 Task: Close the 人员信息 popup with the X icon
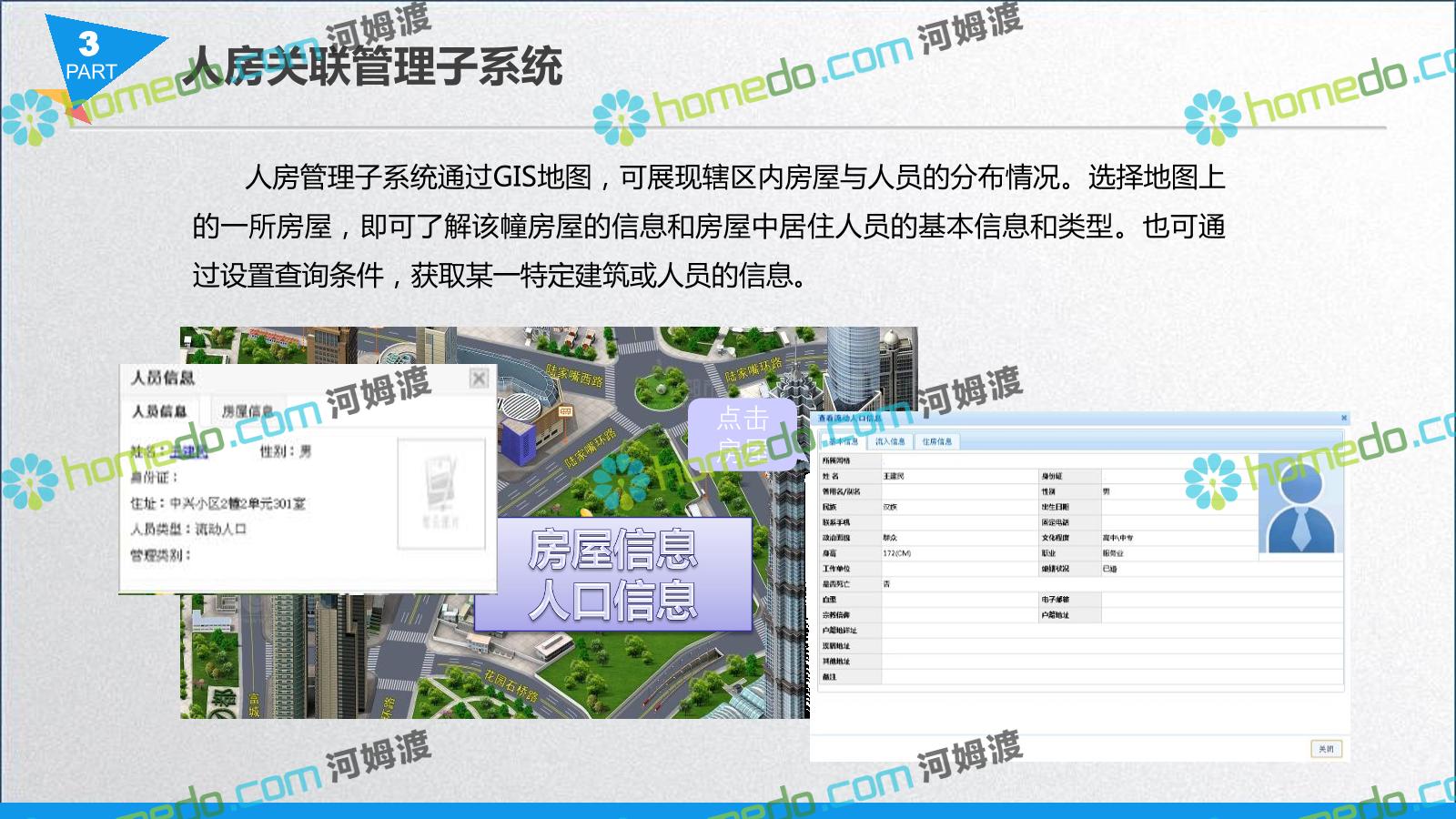pyautogui.click(x=479, y=379)
